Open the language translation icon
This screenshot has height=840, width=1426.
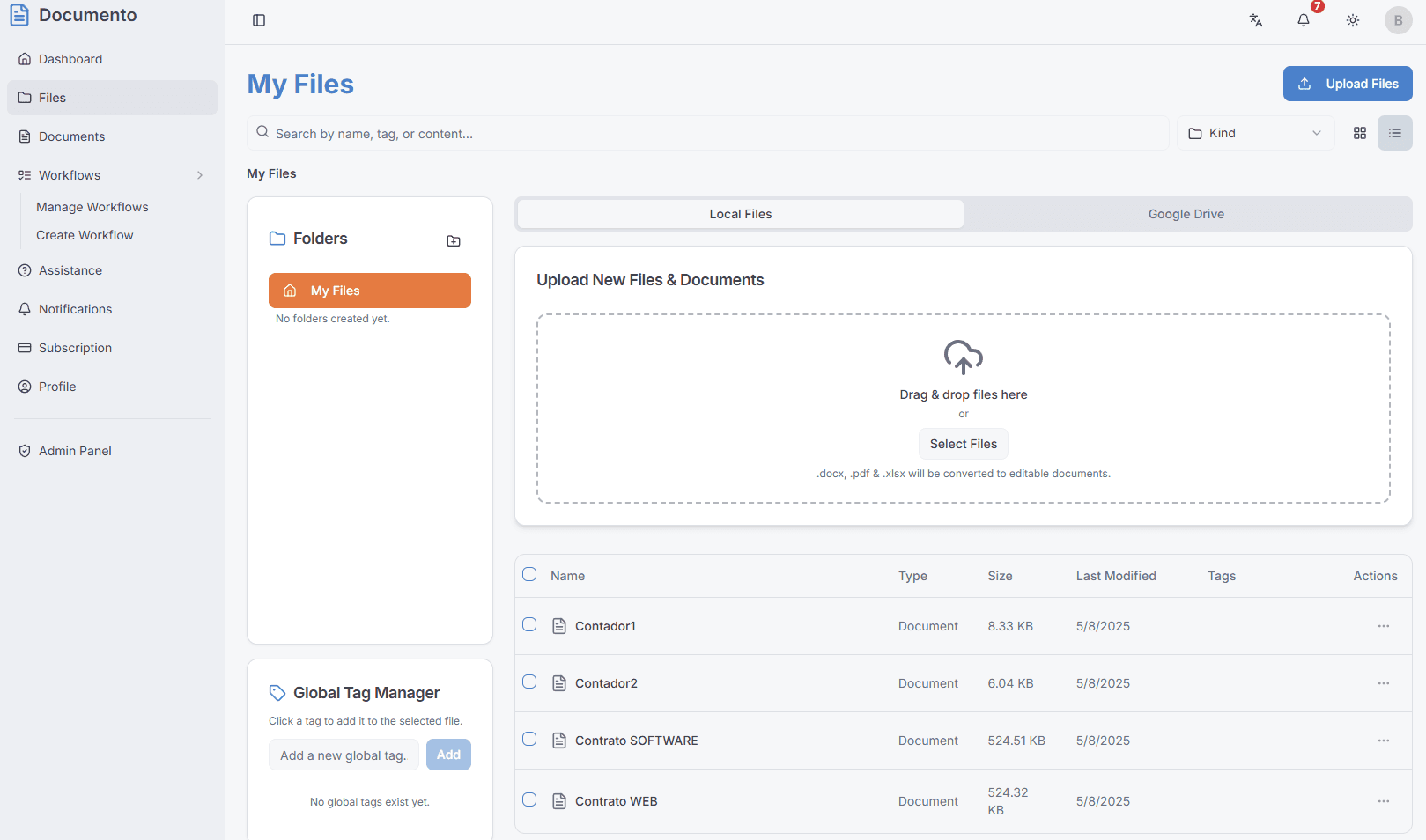coord(1256,20)
